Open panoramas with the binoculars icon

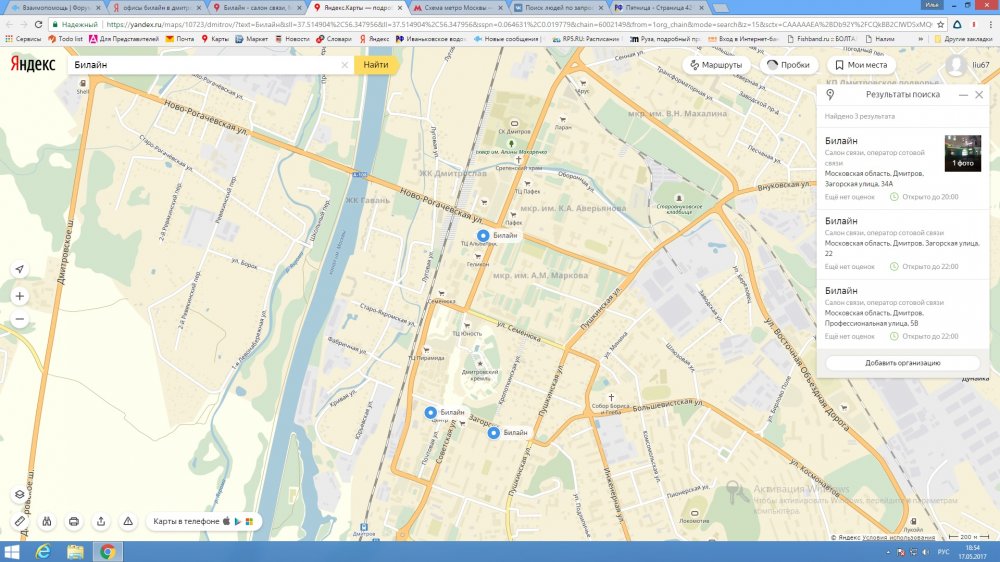[46, 521]
